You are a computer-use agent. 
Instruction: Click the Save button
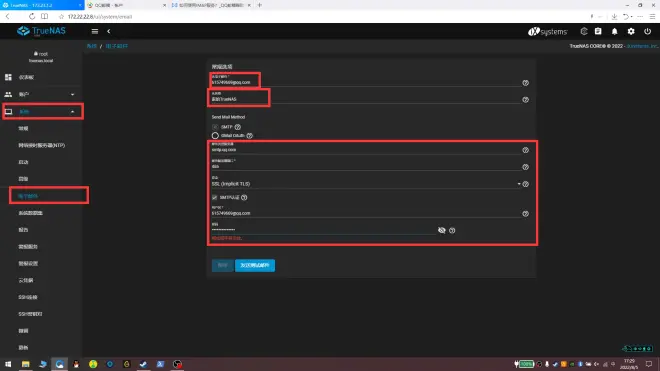[223, 265]
